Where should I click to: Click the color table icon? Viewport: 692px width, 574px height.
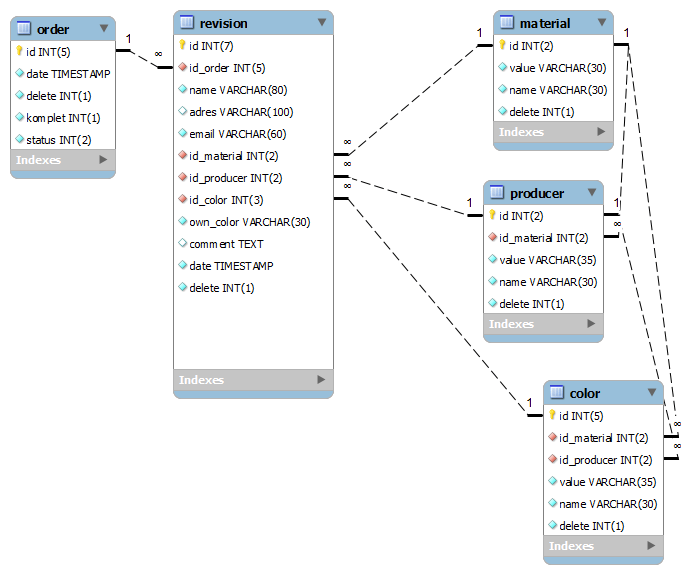556,393
